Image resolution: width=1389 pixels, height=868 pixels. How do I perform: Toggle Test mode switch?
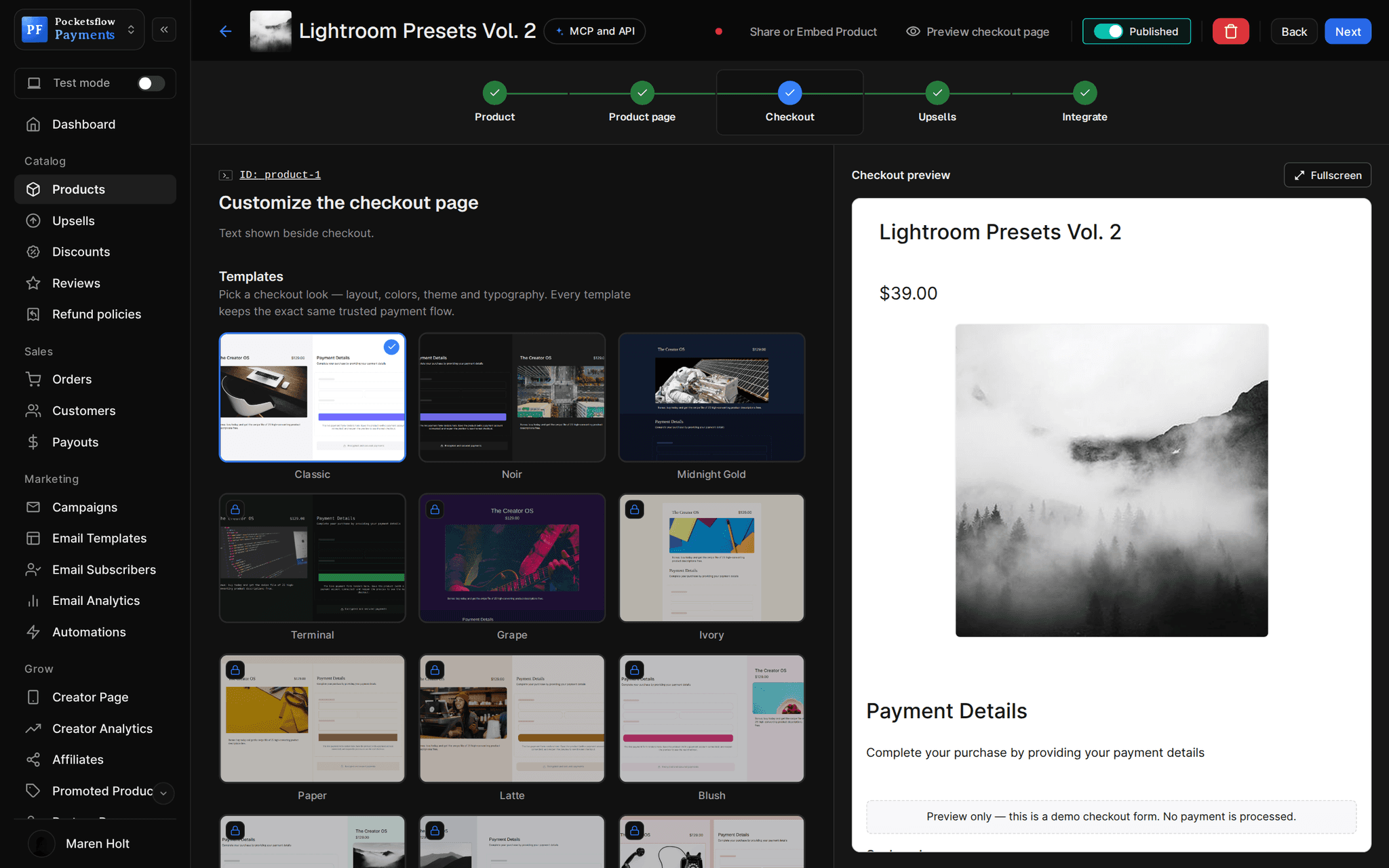151,83
